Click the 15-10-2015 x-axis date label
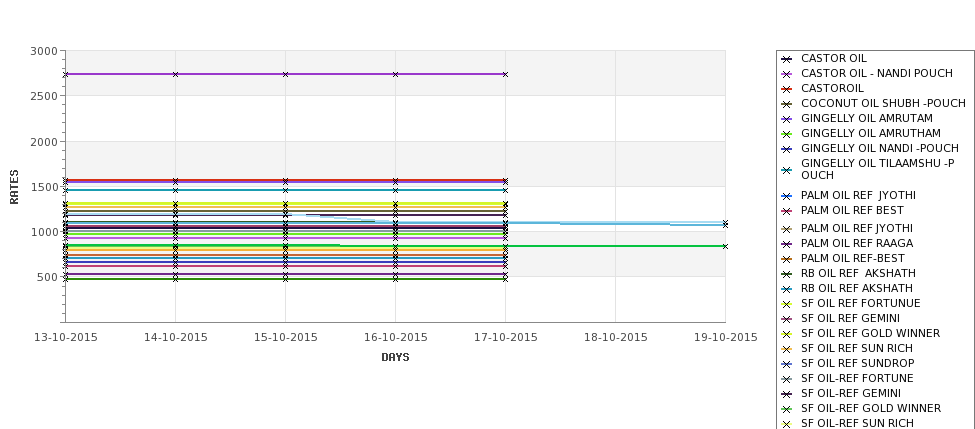 285,338
